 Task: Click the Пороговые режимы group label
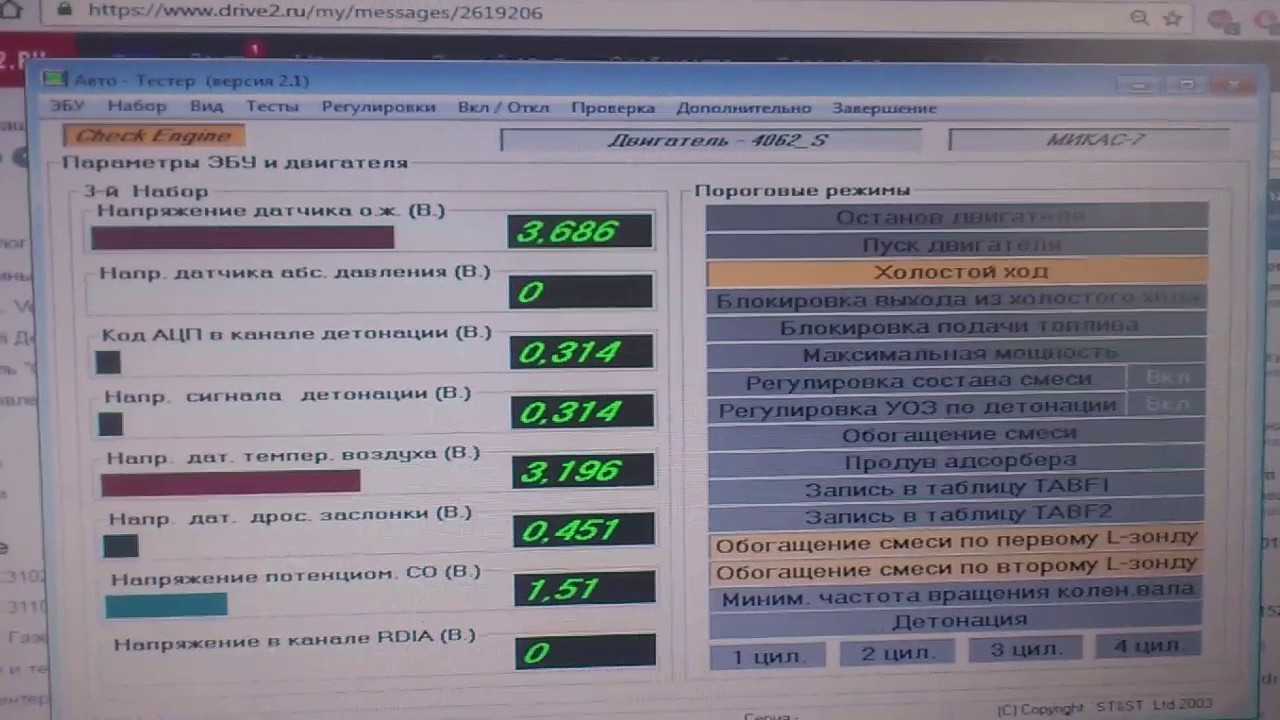tap(802, 190)
